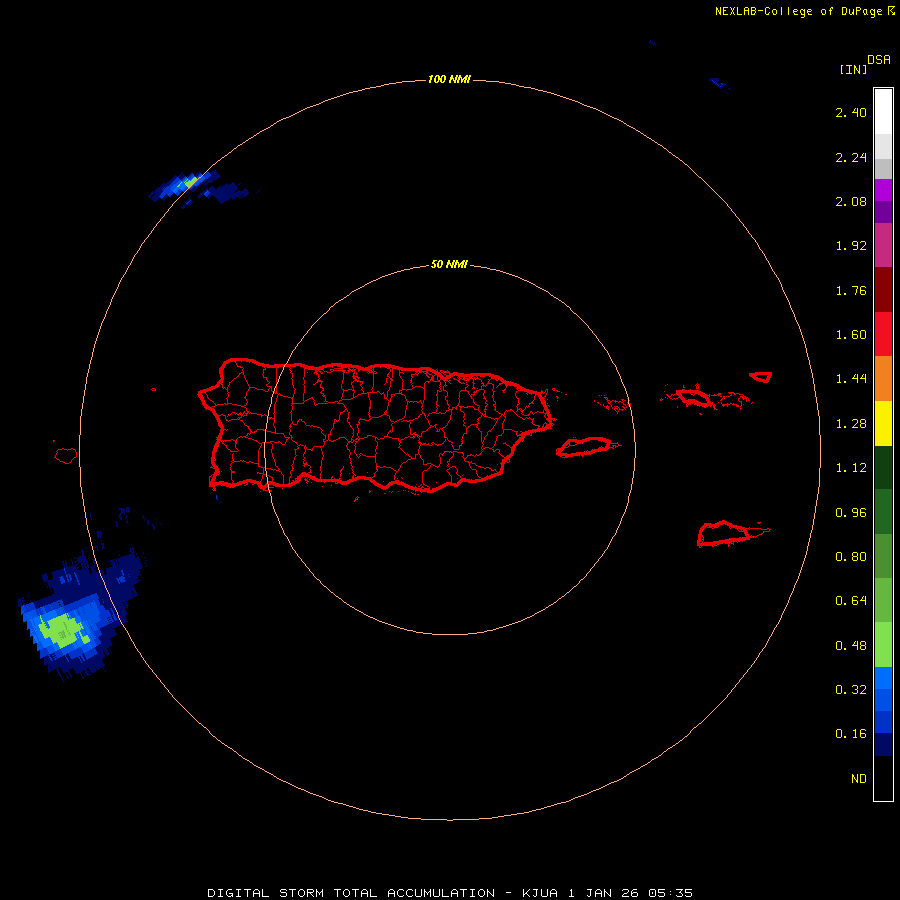Select the 0.48 legend value
The image size is (900, 900).
(x=851, y=646)
